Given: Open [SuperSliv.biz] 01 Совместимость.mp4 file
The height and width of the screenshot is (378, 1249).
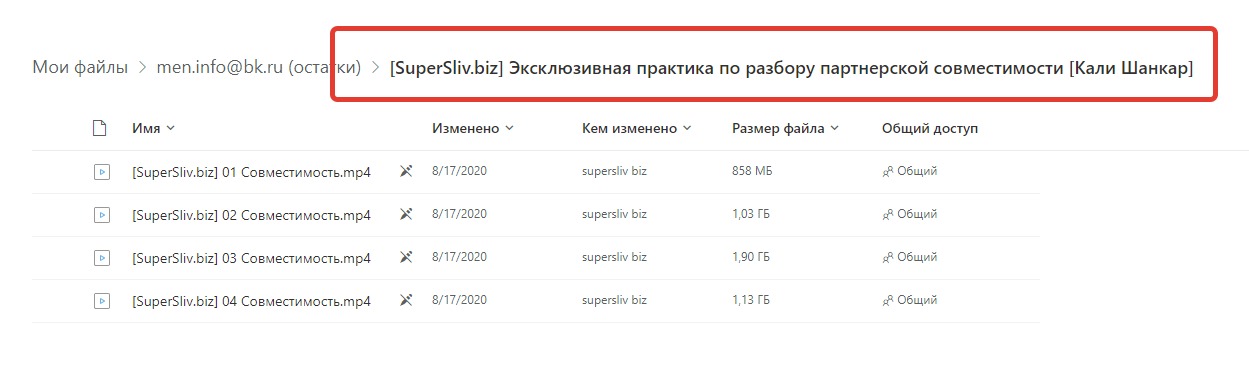Looking at the screenshot, I should pos(251,172).
